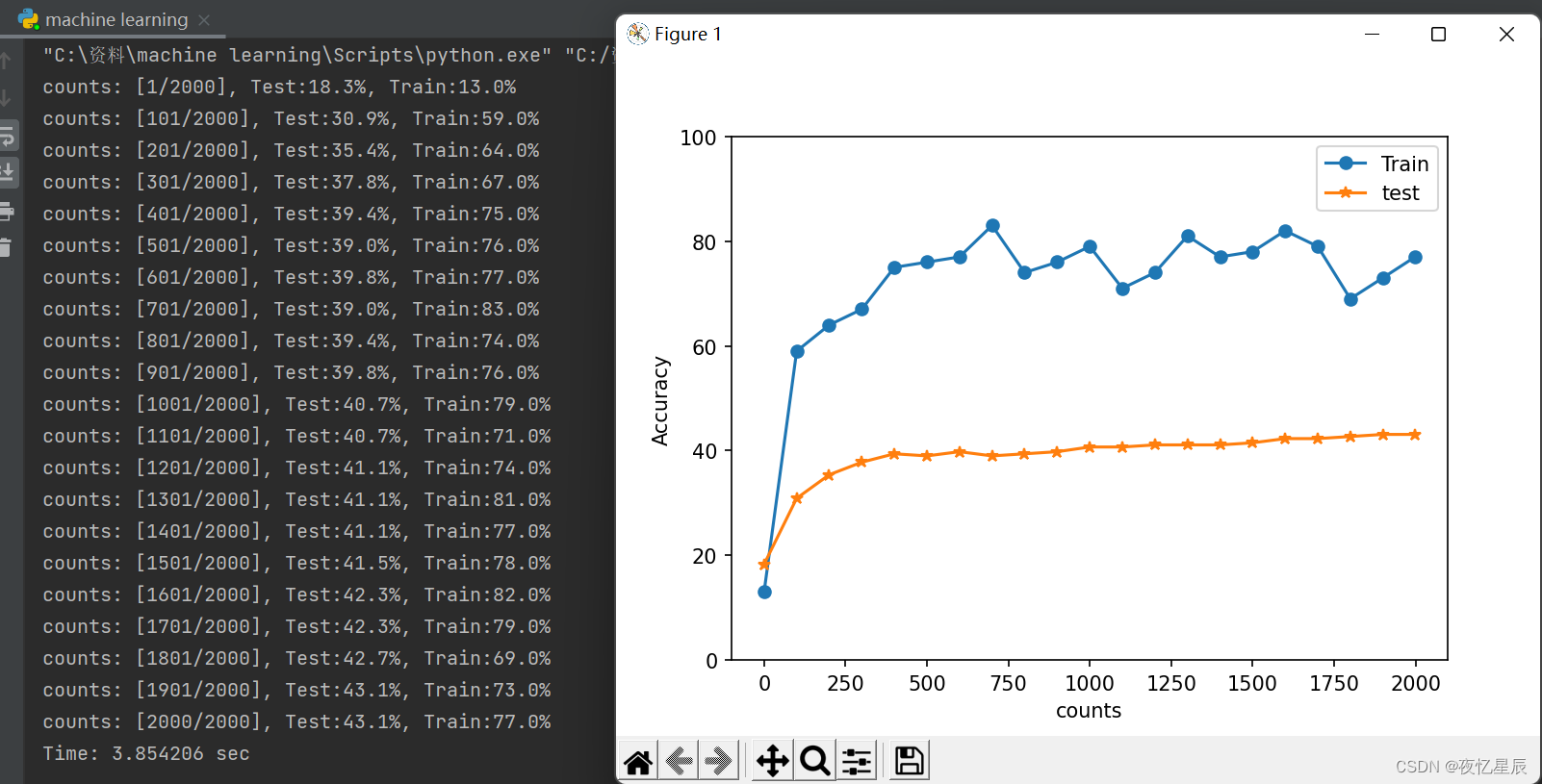The image size is (1542, 784).
Task: Click the down-arrow icon in the console gutter
Action: click(x=6, y=97)
